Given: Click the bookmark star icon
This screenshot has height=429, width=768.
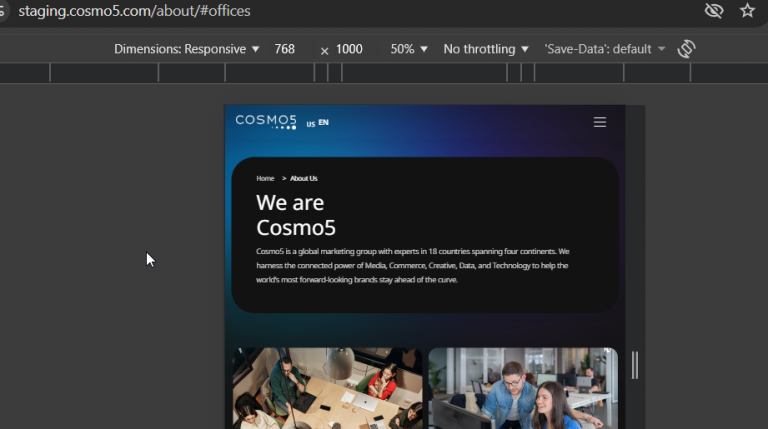Looking at the screenshot, I should pyautogui.click(x=747, y=10).
